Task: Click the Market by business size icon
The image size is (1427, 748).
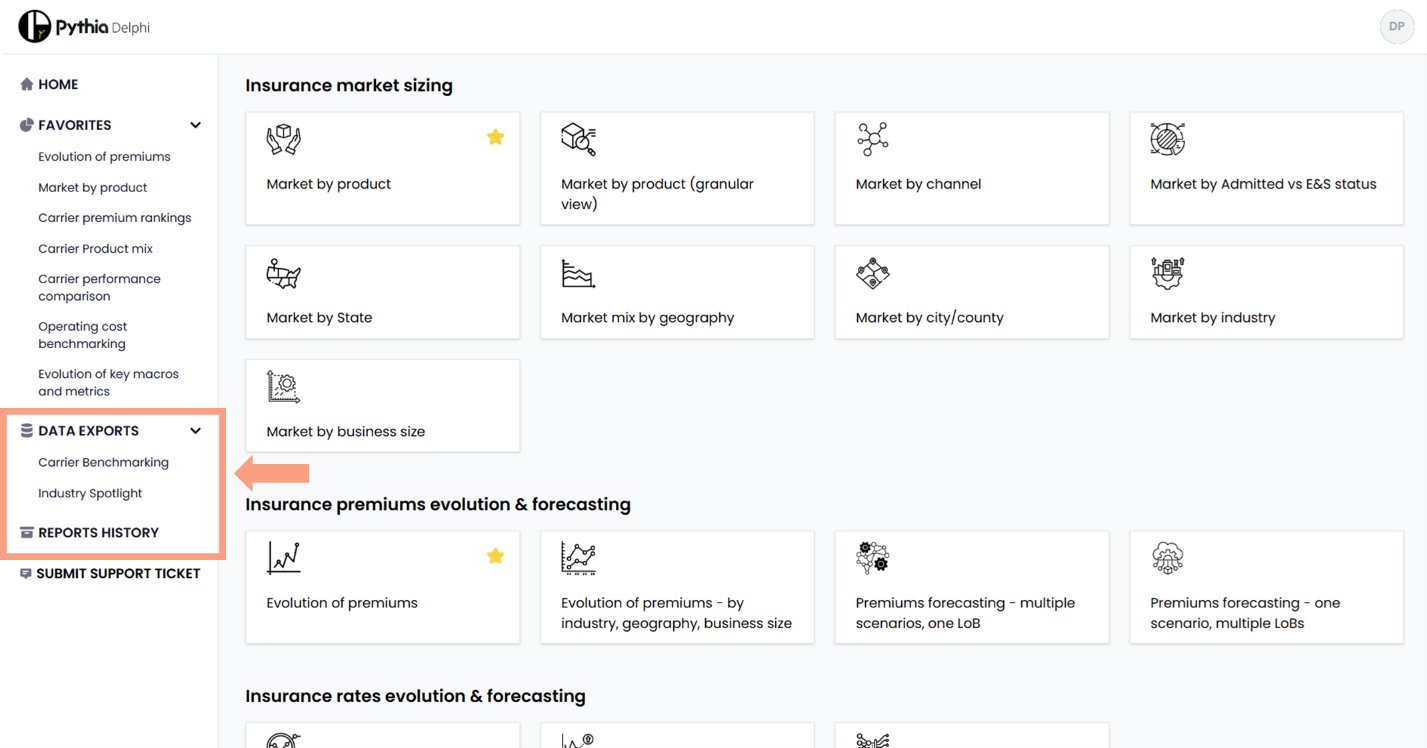Action: (x=284, y=387)
